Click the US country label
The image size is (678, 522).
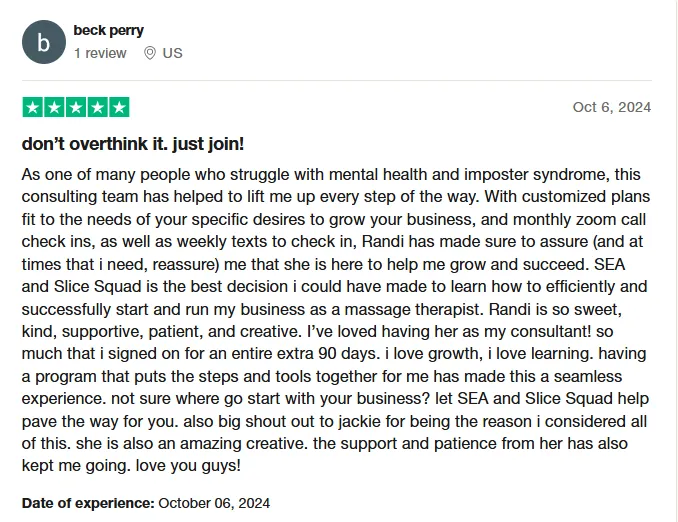click(x=173, y=53)
